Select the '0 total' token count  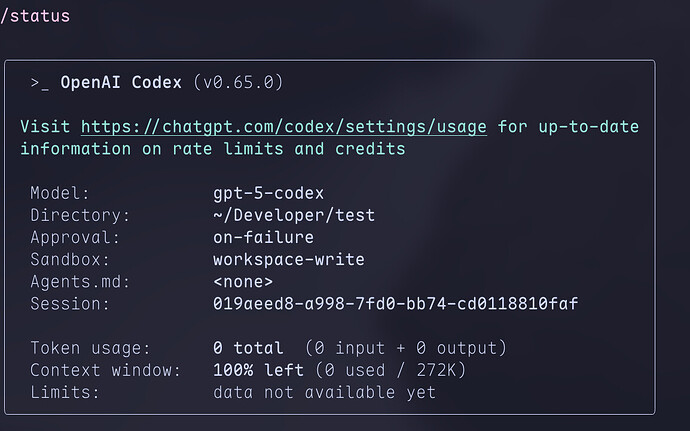[x=248, y=348]
